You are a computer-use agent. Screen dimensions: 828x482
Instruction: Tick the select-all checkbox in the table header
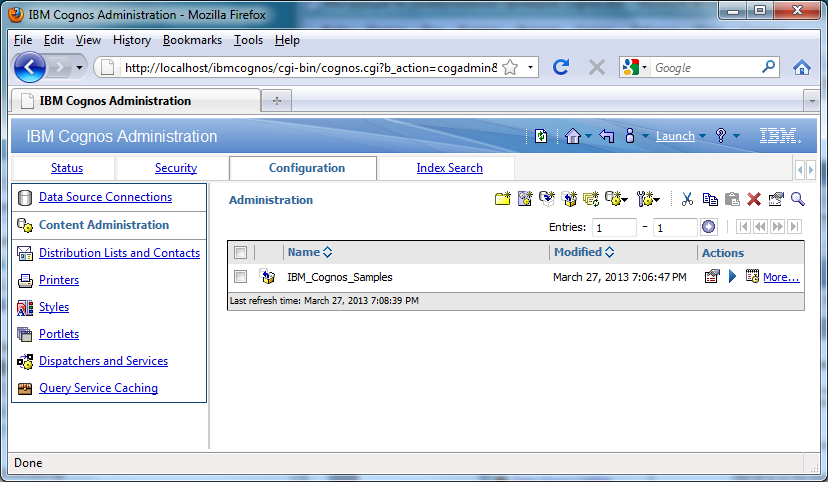(x=240, y=252)
